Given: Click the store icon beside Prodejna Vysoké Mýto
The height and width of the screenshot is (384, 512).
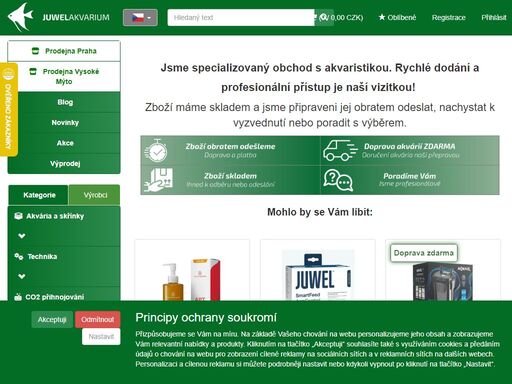Looking at the screenshot, I should pos(33,71).
